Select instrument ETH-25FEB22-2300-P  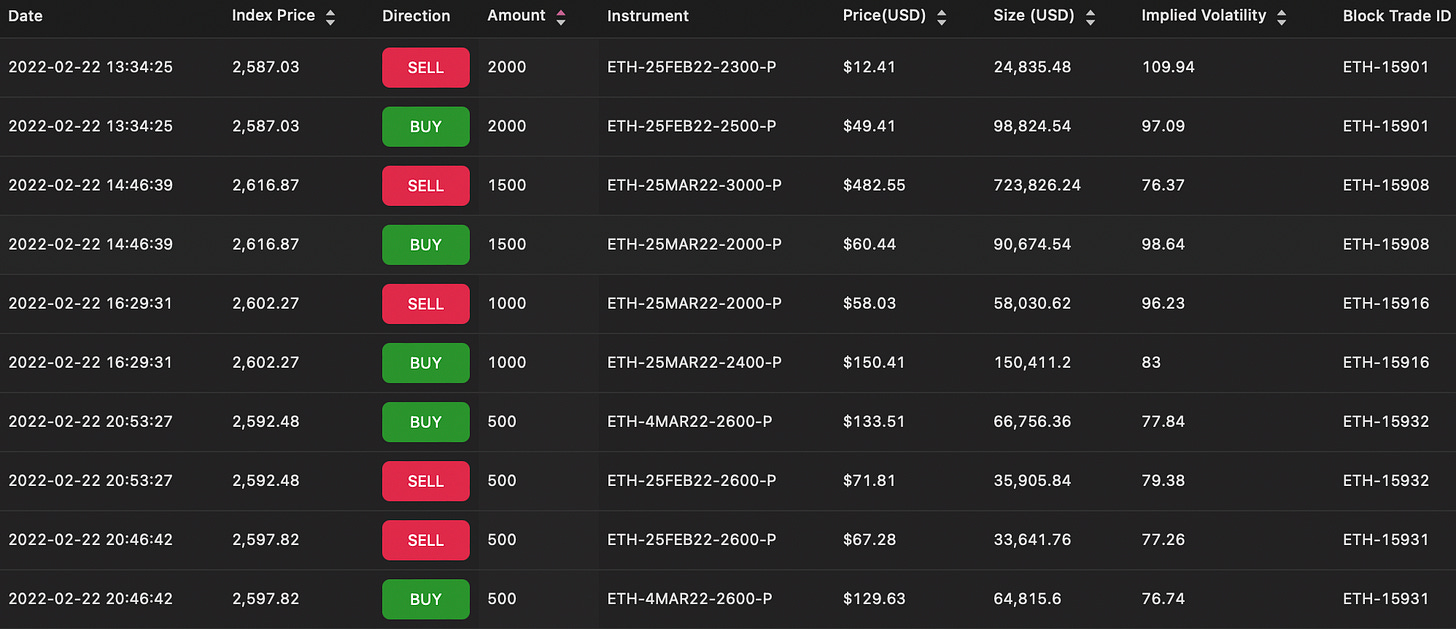(692, 67)
